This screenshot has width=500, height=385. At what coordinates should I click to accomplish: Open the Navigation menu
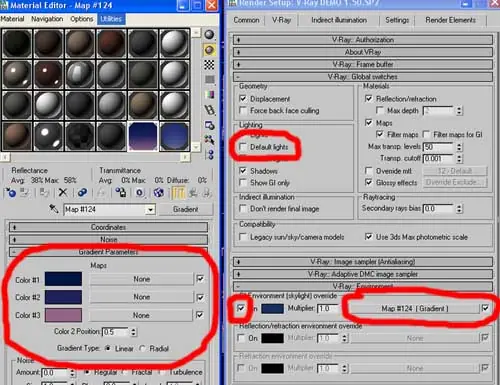click(47, 19)
